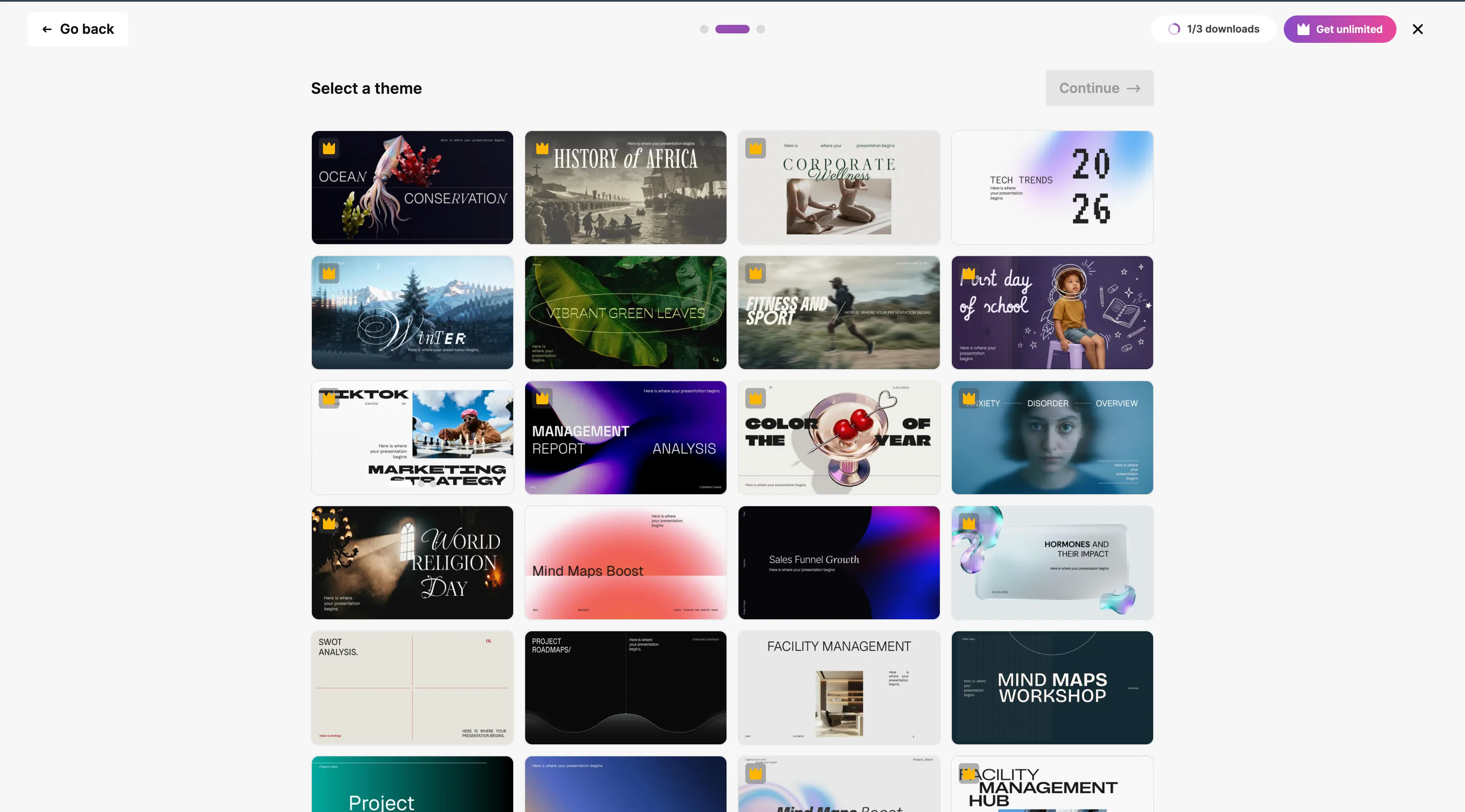
Task: Select the Sales Funnel Growth theme
Action: (x=839, y=563)
